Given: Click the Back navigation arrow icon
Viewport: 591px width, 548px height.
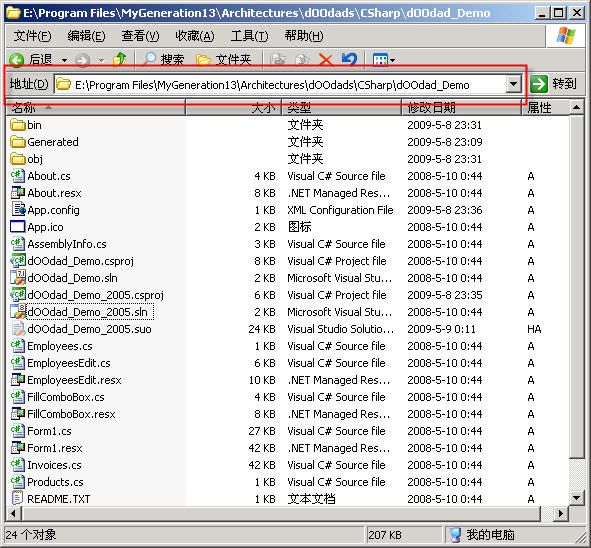Looking at the screenshot, I should (17, 60).
